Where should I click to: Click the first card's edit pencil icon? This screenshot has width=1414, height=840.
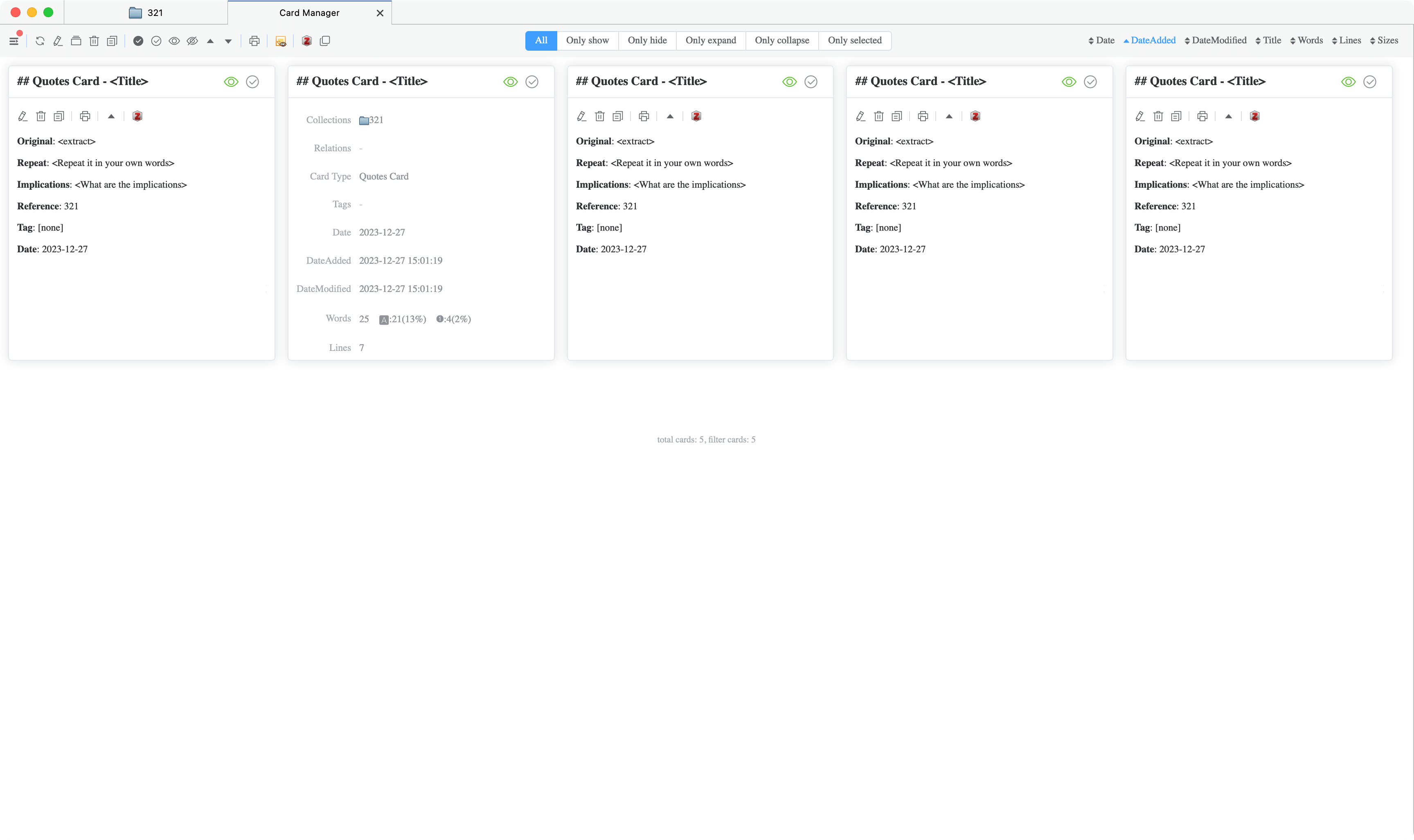point(23,116)
